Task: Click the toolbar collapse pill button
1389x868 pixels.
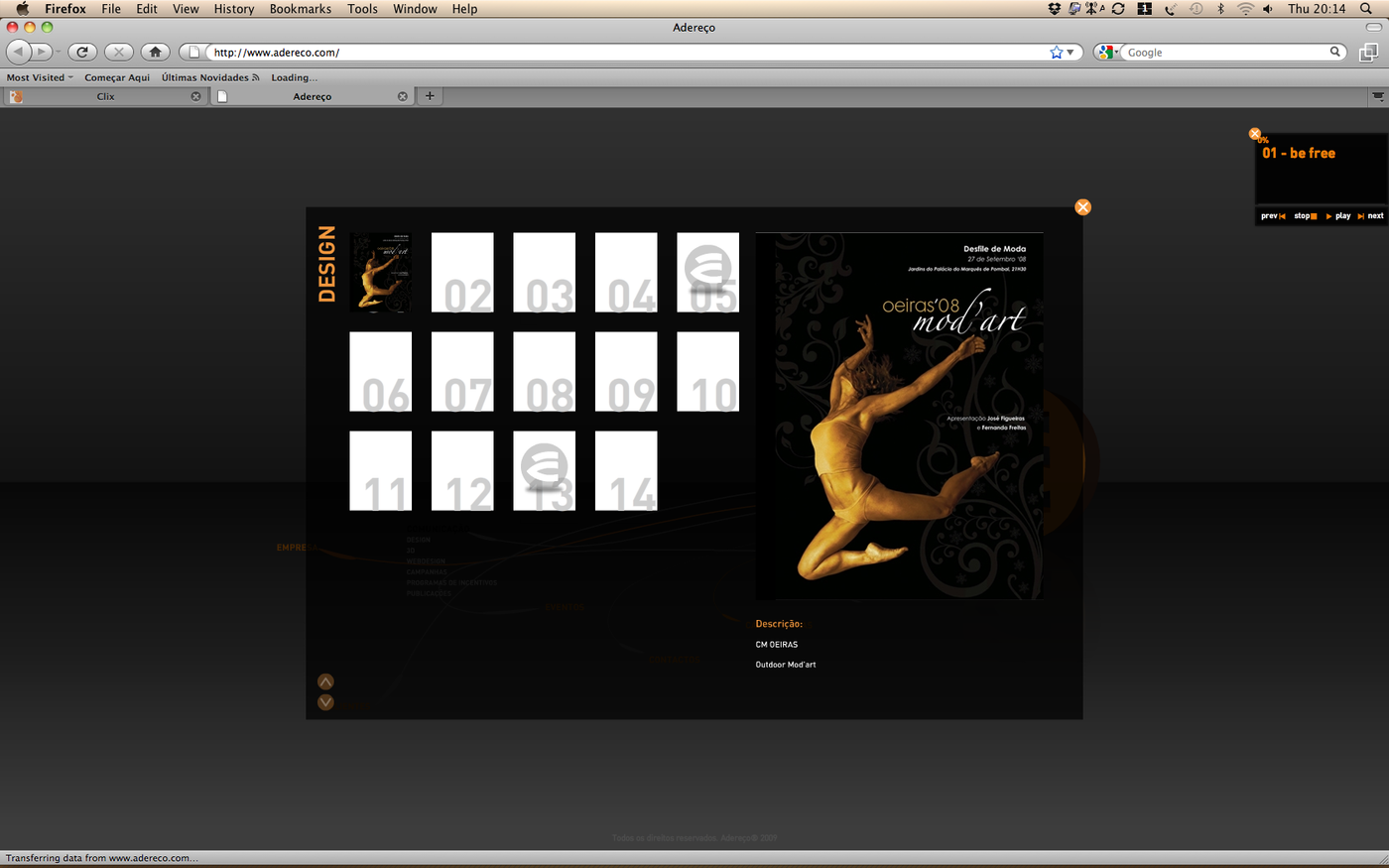Action: point(1374,28)
